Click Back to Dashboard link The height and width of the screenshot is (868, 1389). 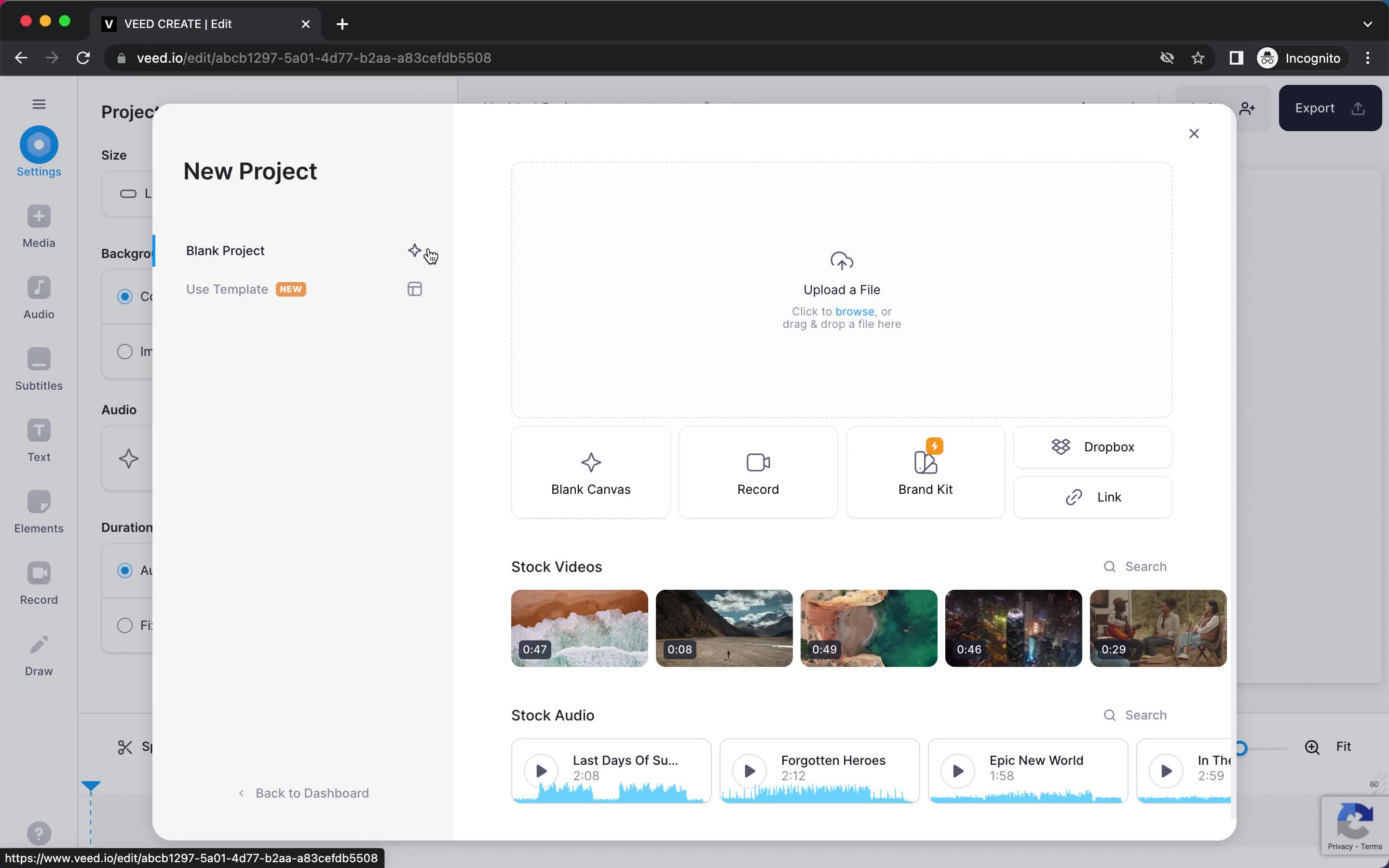[303, 792]
